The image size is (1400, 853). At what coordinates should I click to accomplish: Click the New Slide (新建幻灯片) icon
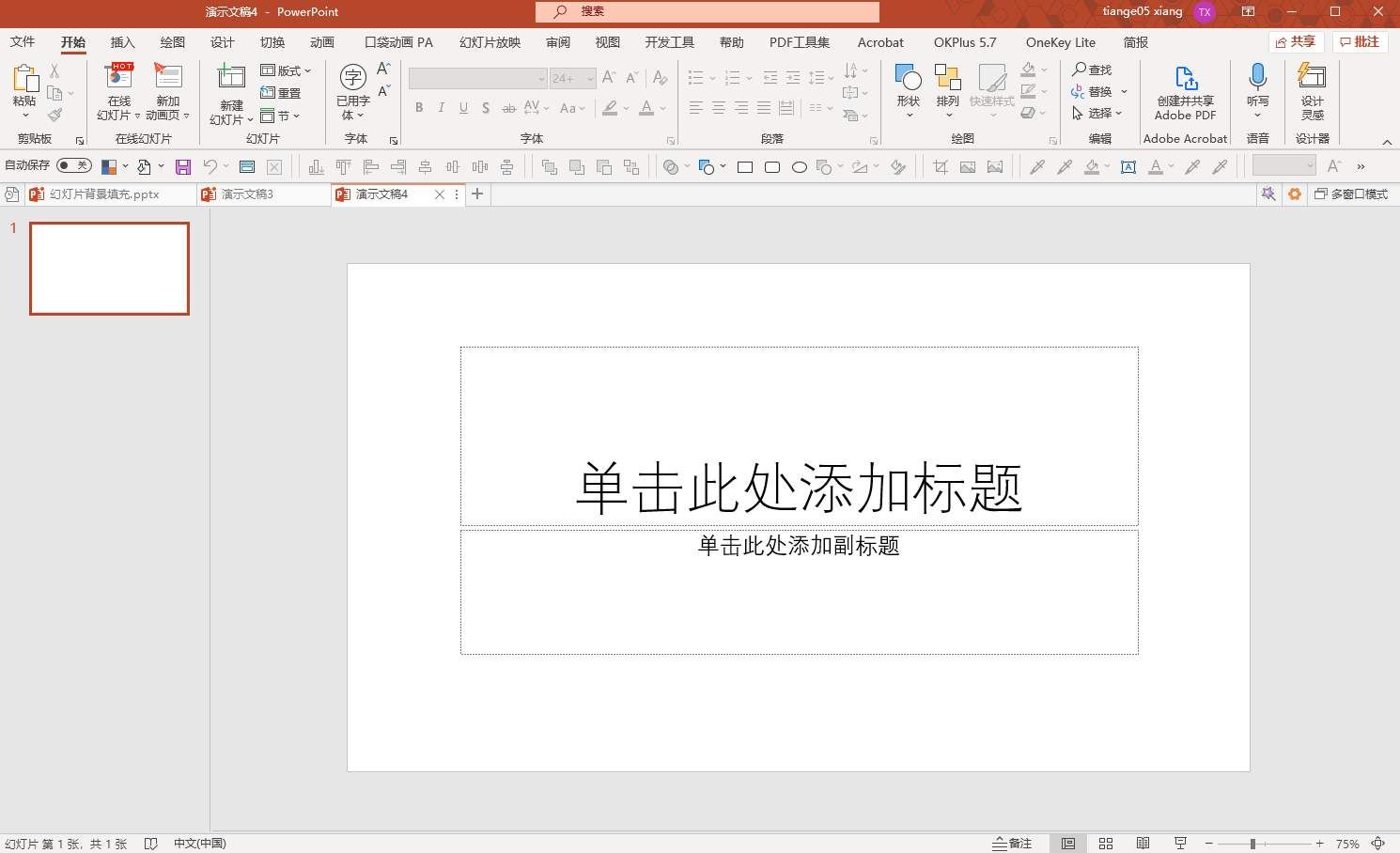coord(231,79)
